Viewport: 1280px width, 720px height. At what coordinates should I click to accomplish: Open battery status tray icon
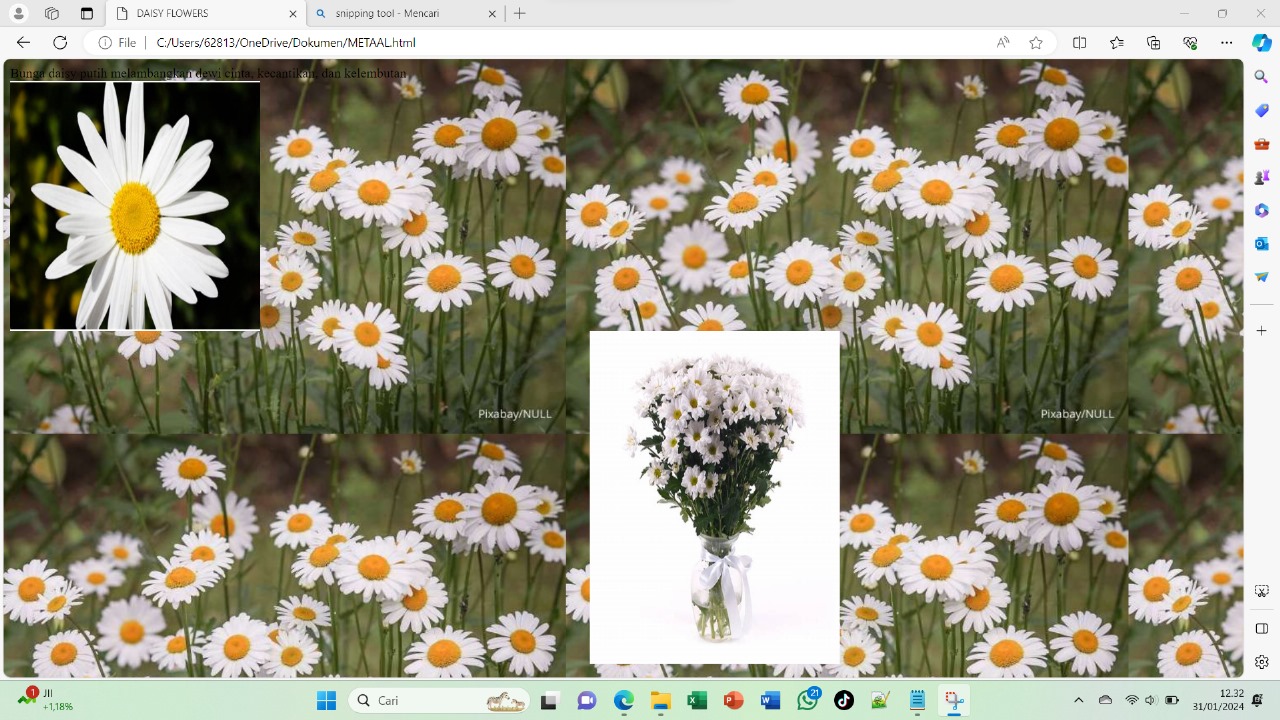tap(1172, 700)
